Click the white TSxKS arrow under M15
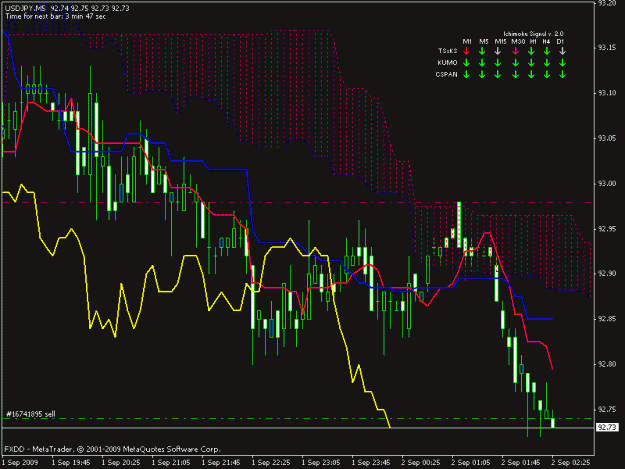 pyautogui.click(x=498, y=51)
